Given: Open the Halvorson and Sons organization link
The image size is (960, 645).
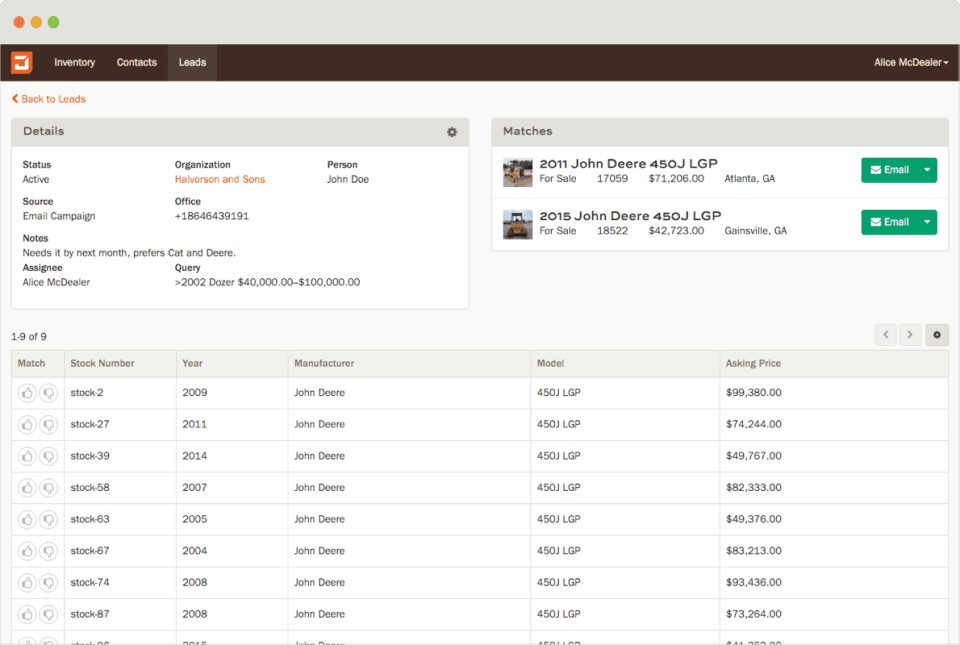Looking at the screenshot, I should coord(220,180).
